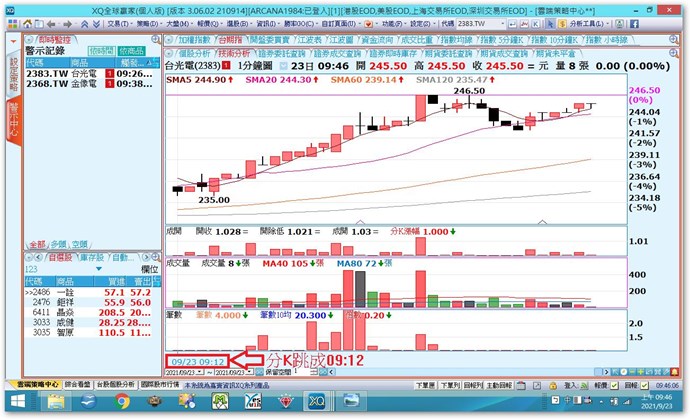Select the pointer cursor tool icon
Viewport: 690px width, 419px height.
(550, 24)
